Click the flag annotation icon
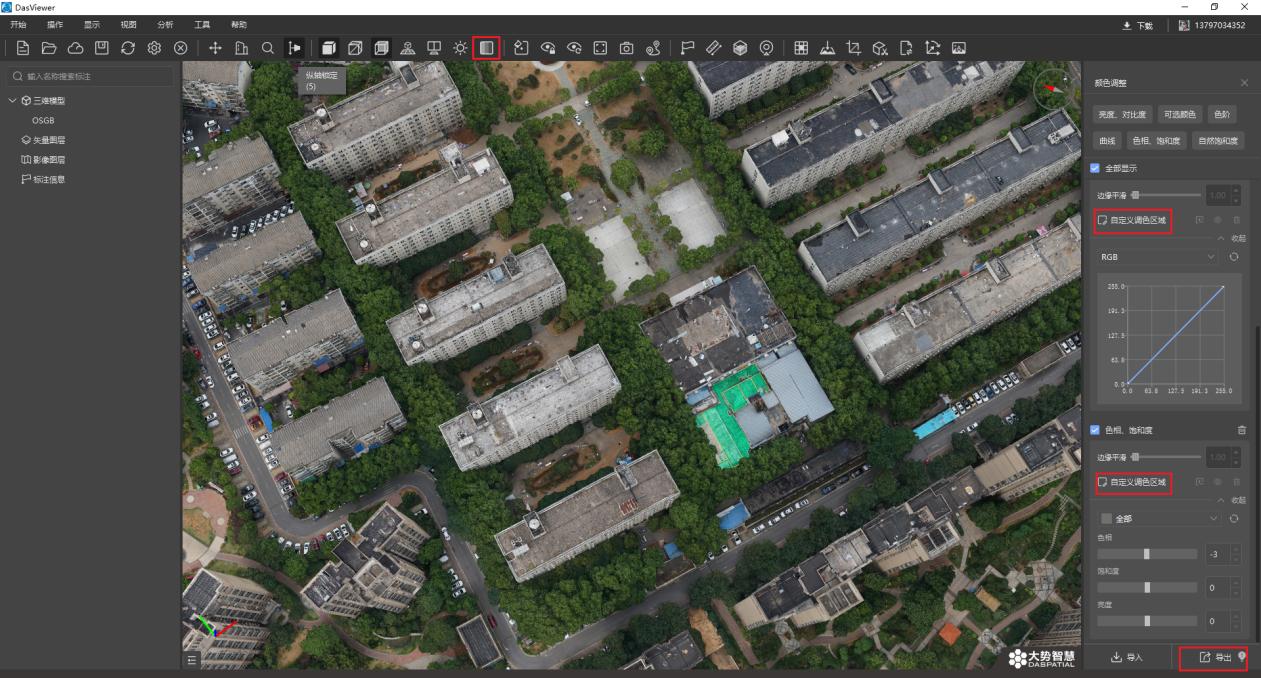Screen dimensions: 1261x678 click(688, 47)
